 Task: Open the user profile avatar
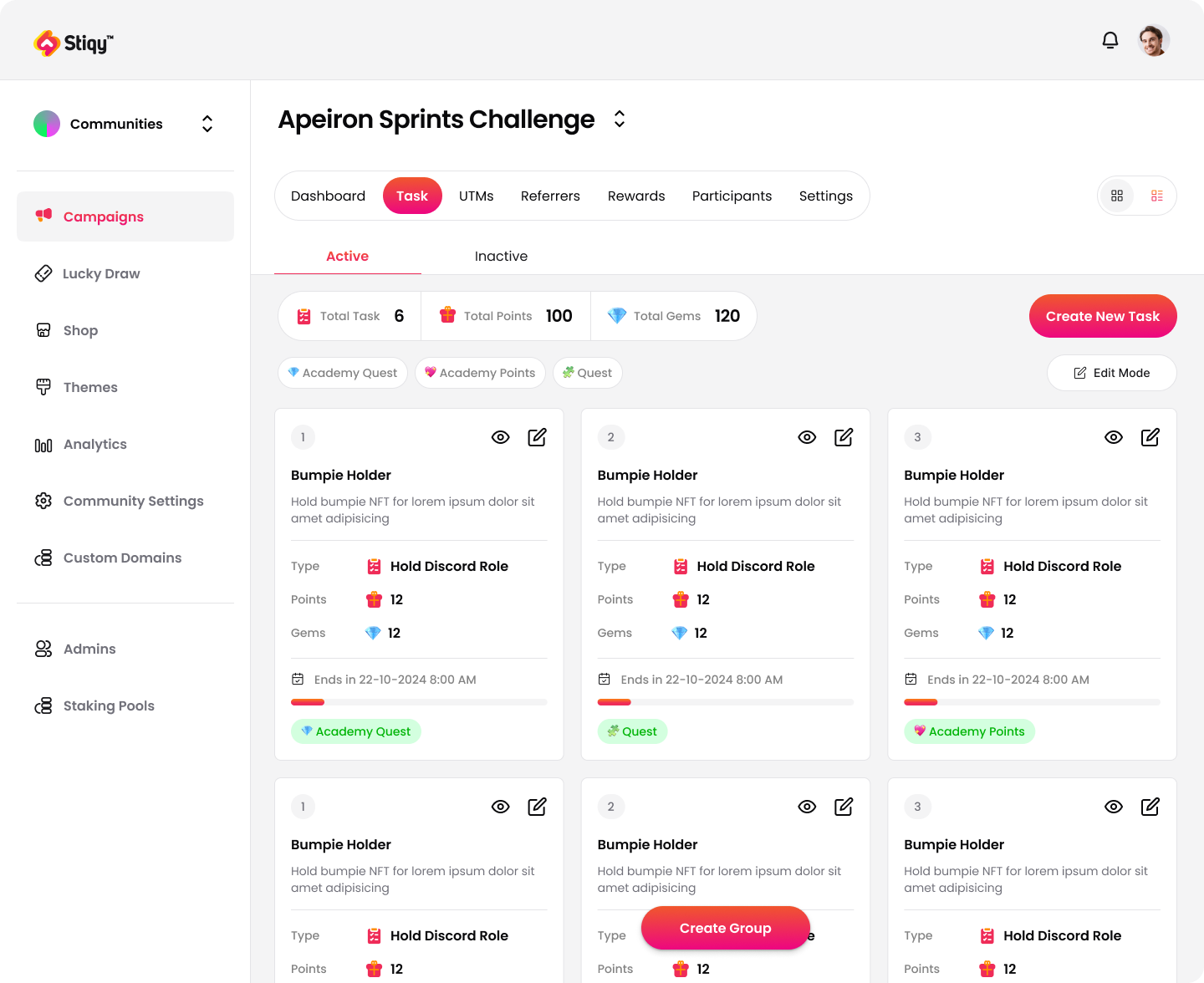pos(1154,40)
